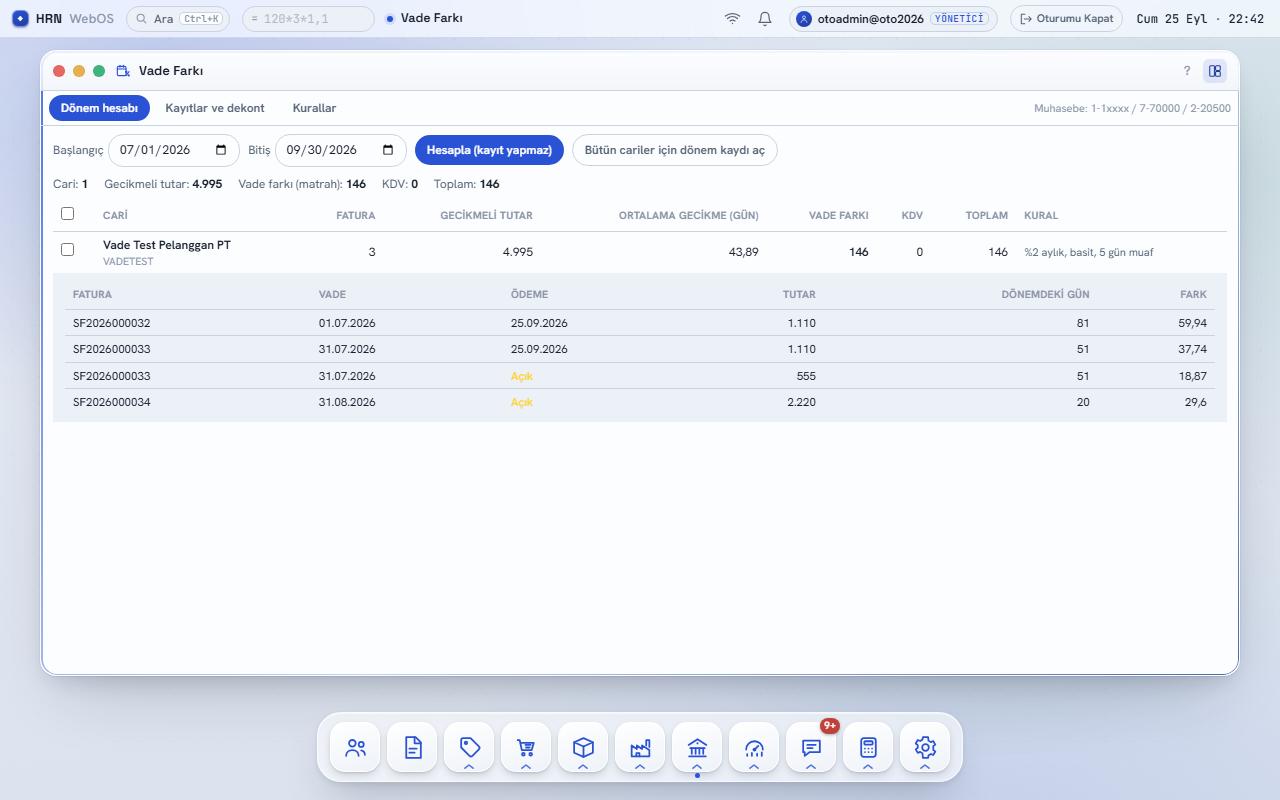This screenshot has width=1280, height=800.
Task: Toggle the window layout panel icon
Action: [1215, 71]
